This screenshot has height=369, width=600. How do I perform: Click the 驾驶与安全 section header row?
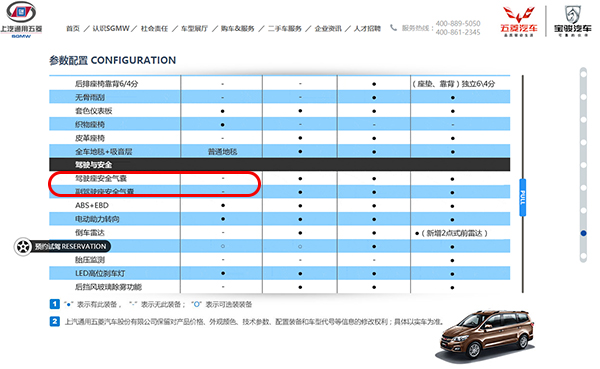[279, 165]
